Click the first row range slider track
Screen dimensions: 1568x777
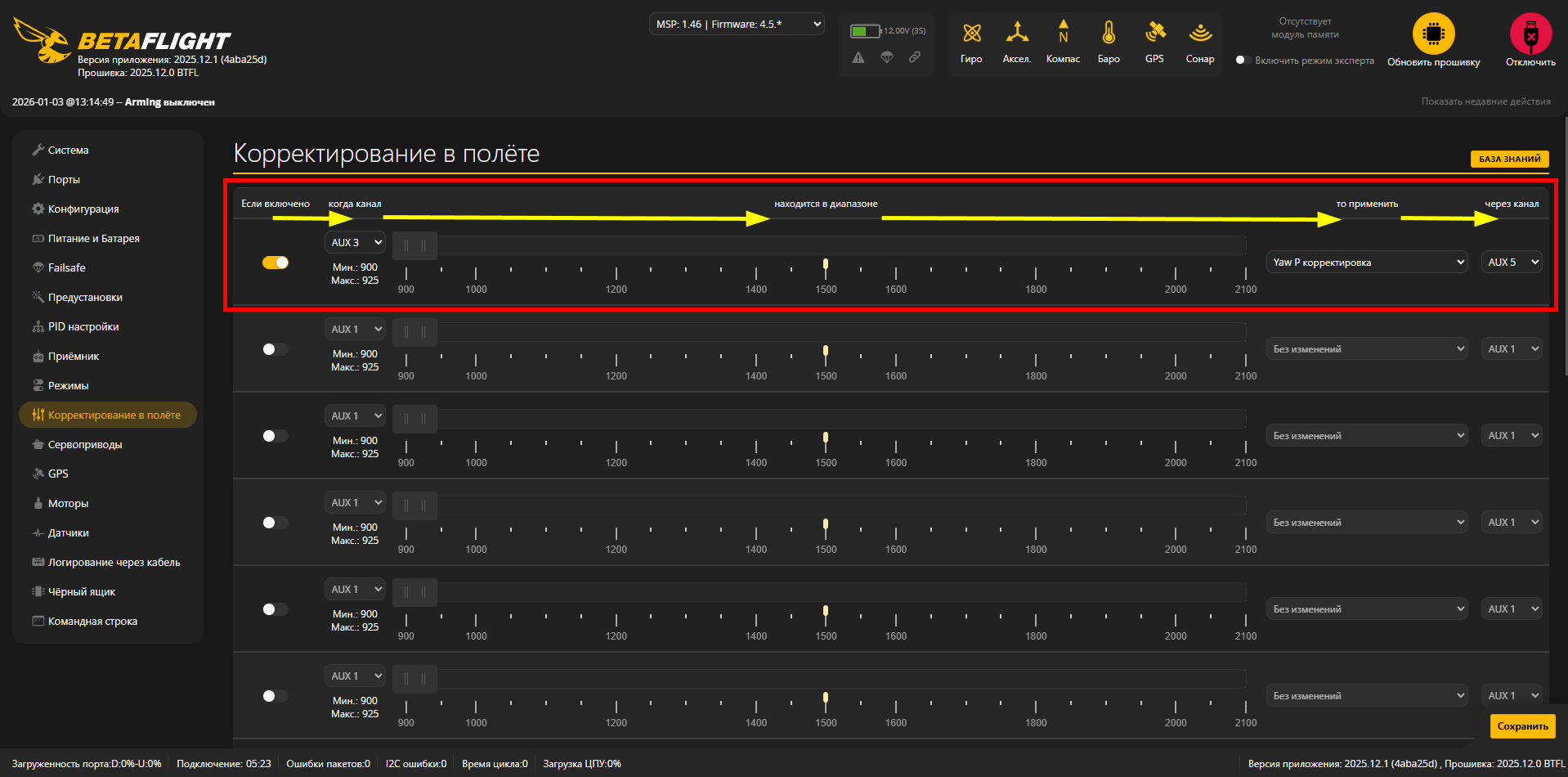[826, 245]
